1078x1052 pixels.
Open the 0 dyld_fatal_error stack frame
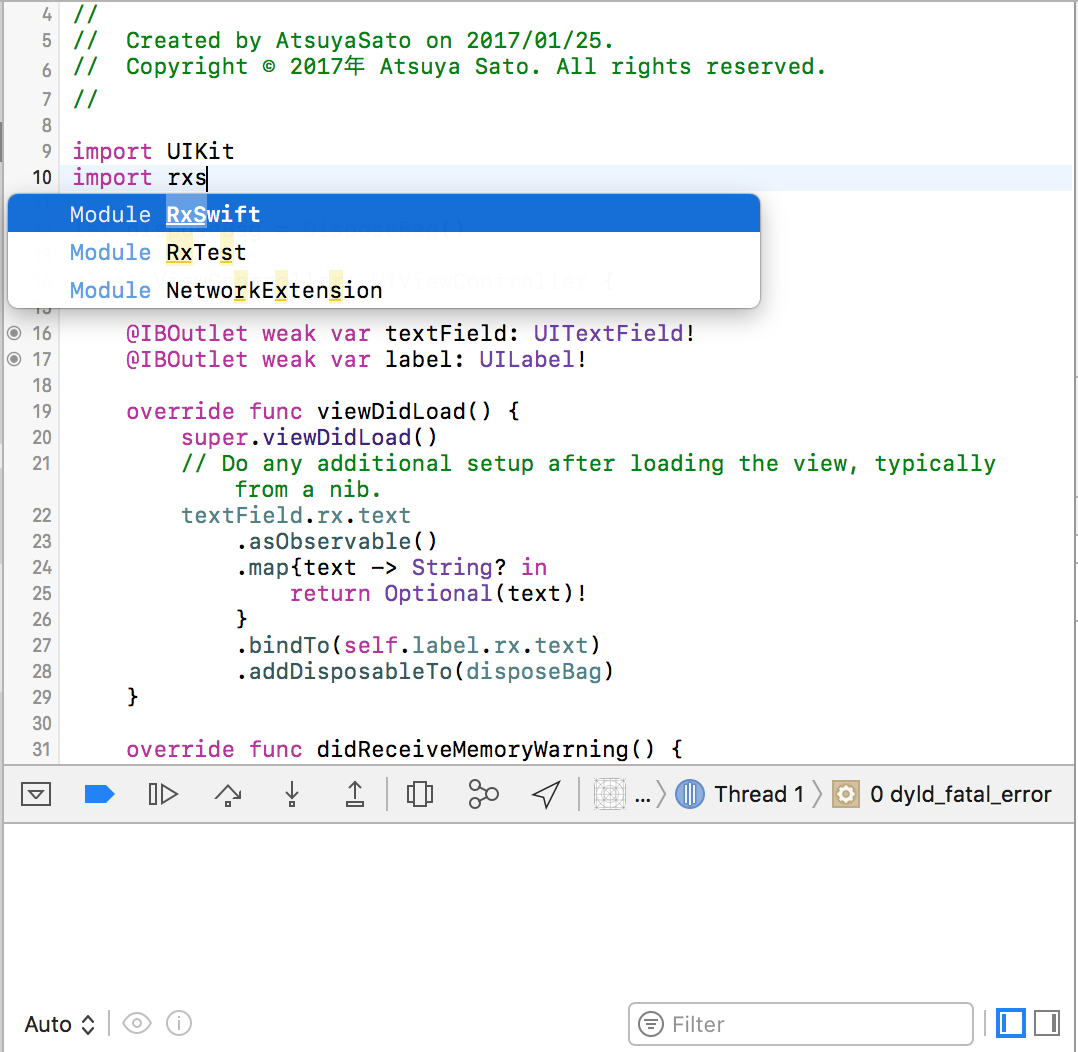[960, 794]
